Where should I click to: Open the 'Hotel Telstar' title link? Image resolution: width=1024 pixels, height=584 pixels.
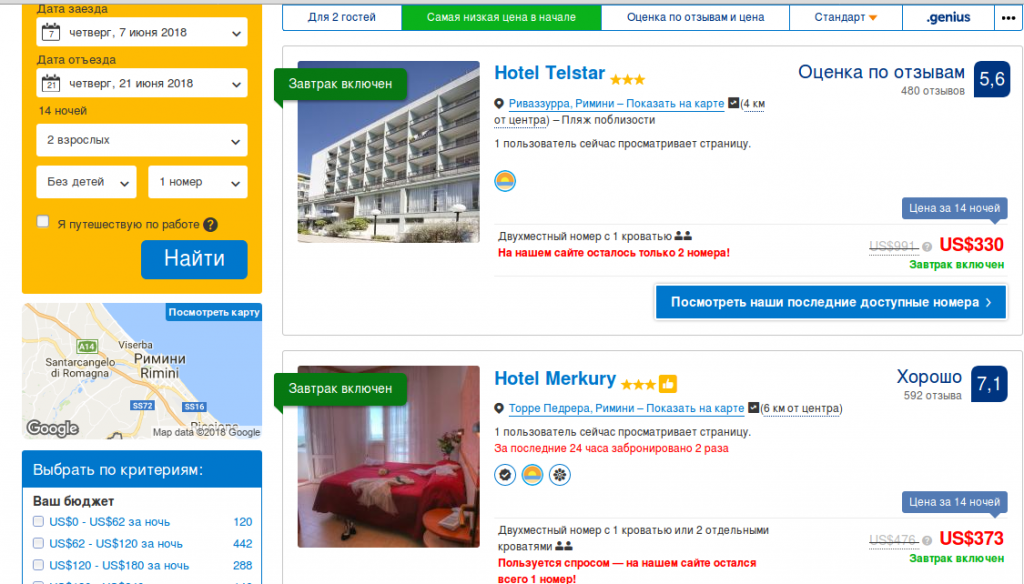pos(549,73)
